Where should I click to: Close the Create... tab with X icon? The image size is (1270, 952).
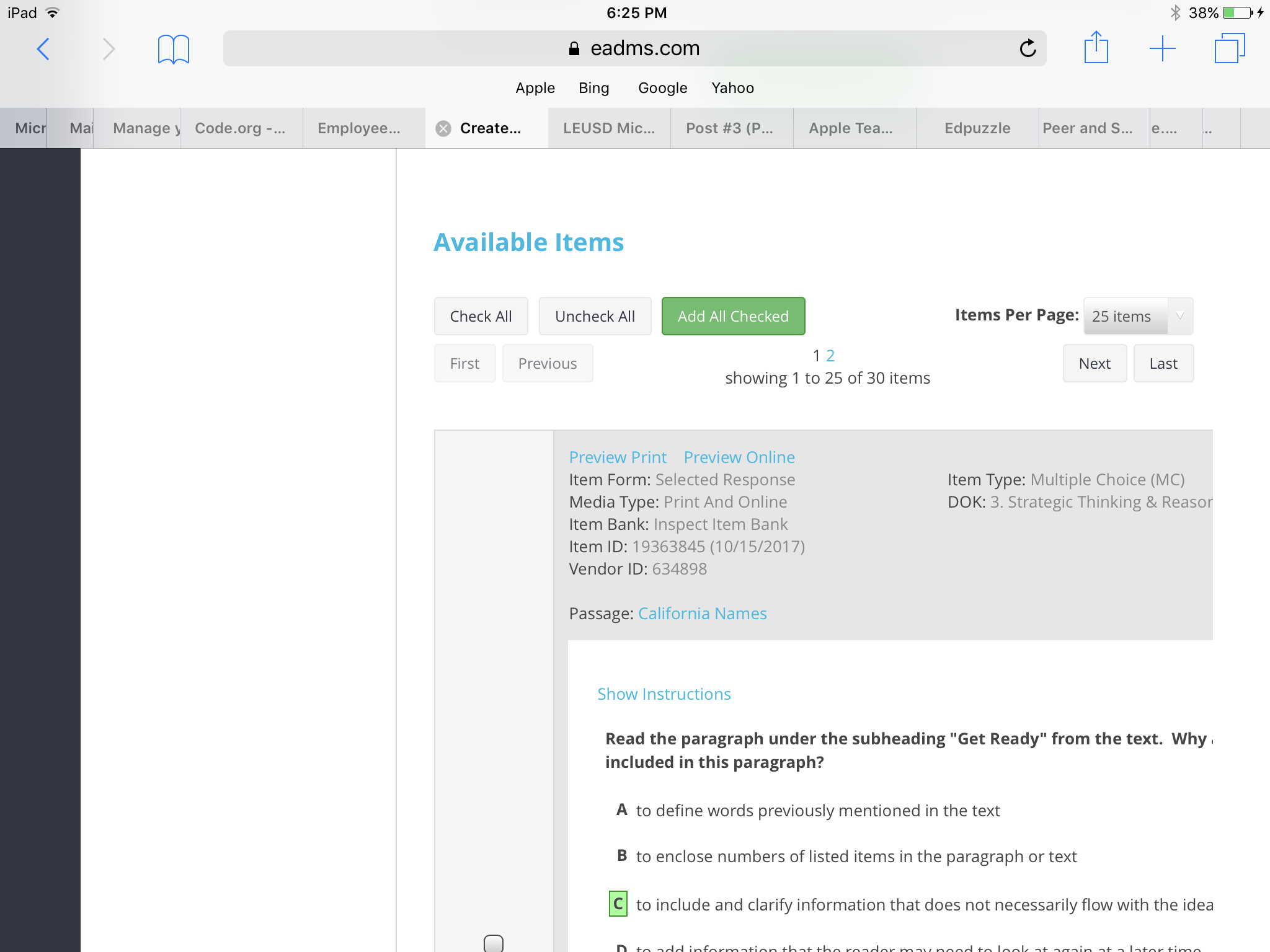click(x=443, y=128)
